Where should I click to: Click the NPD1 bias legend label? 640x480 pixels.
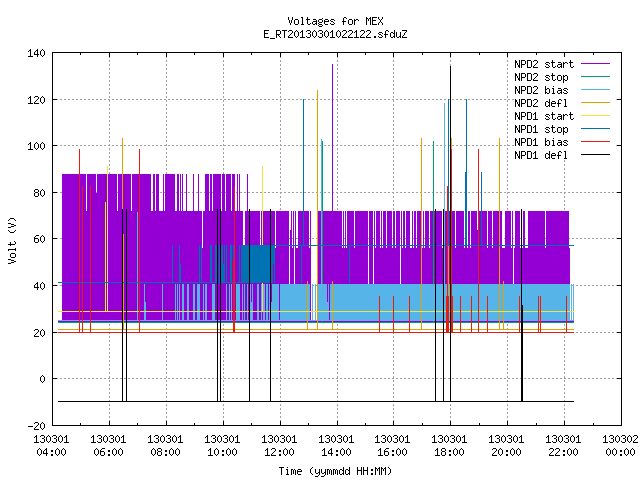pos(541,142)
